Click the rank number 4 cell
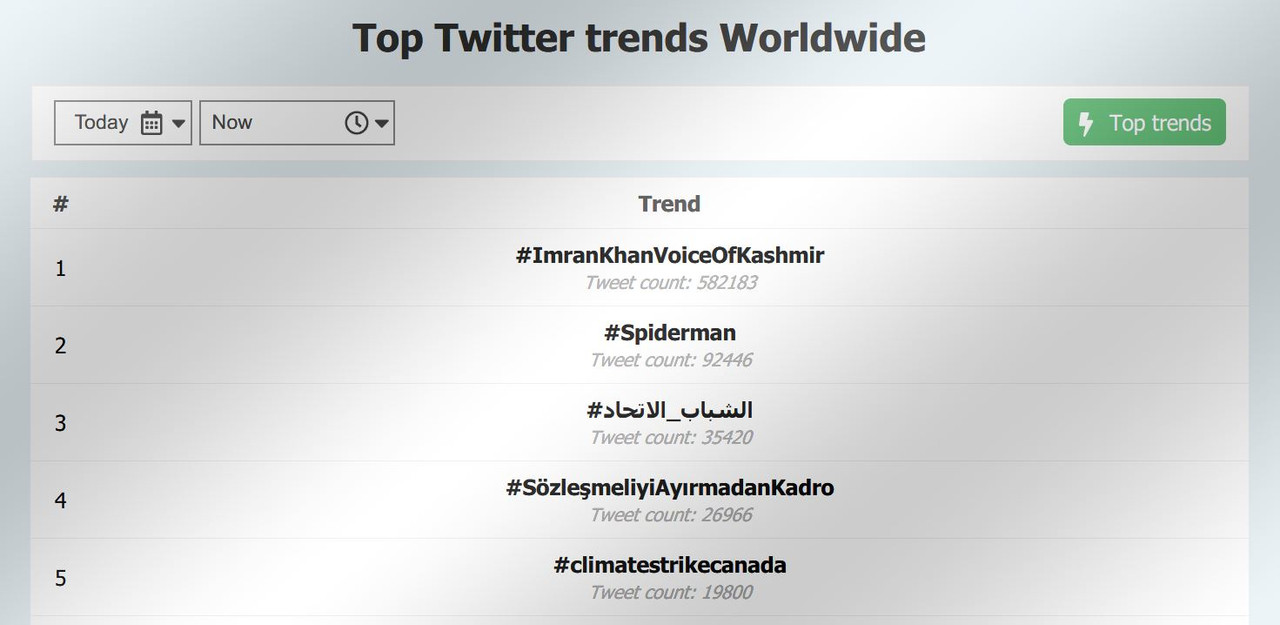Image resolution: width=1280 pixels, height=625 pixels. tap(61, 500)
